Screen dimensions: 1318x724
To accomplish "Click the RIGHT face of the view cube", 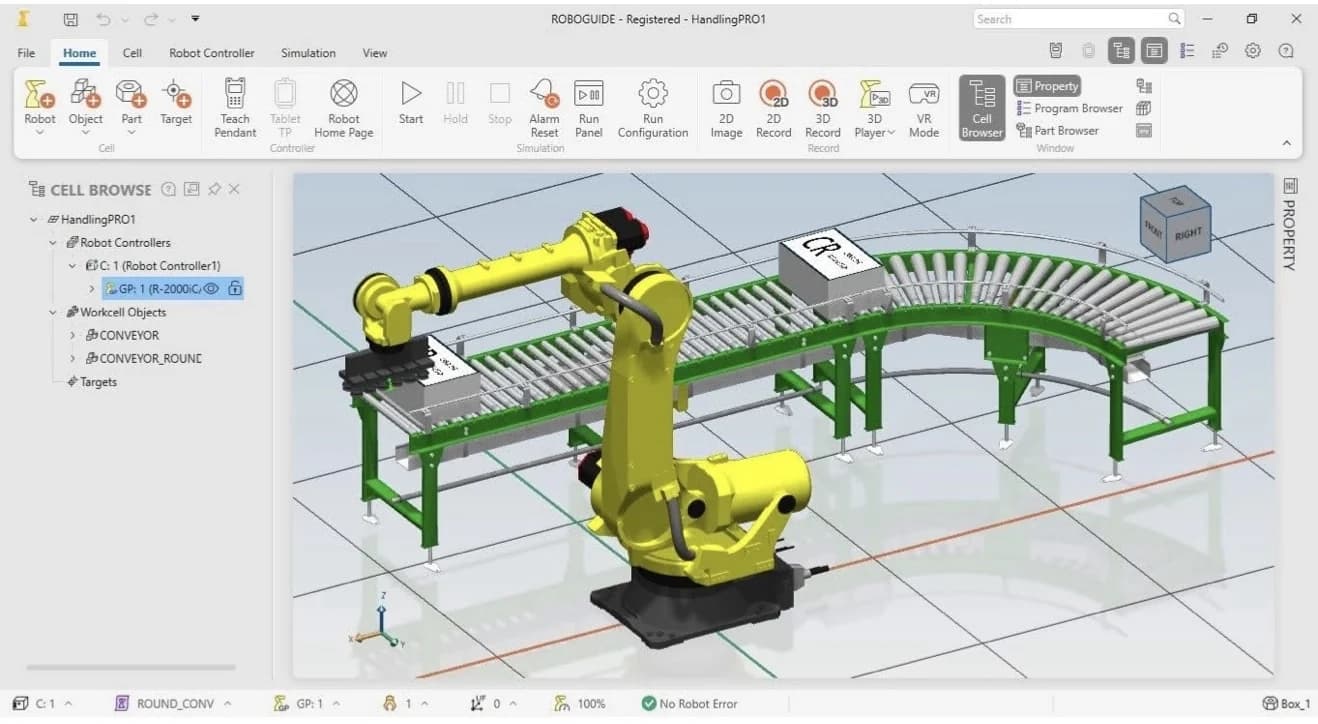I will 1188,234.
